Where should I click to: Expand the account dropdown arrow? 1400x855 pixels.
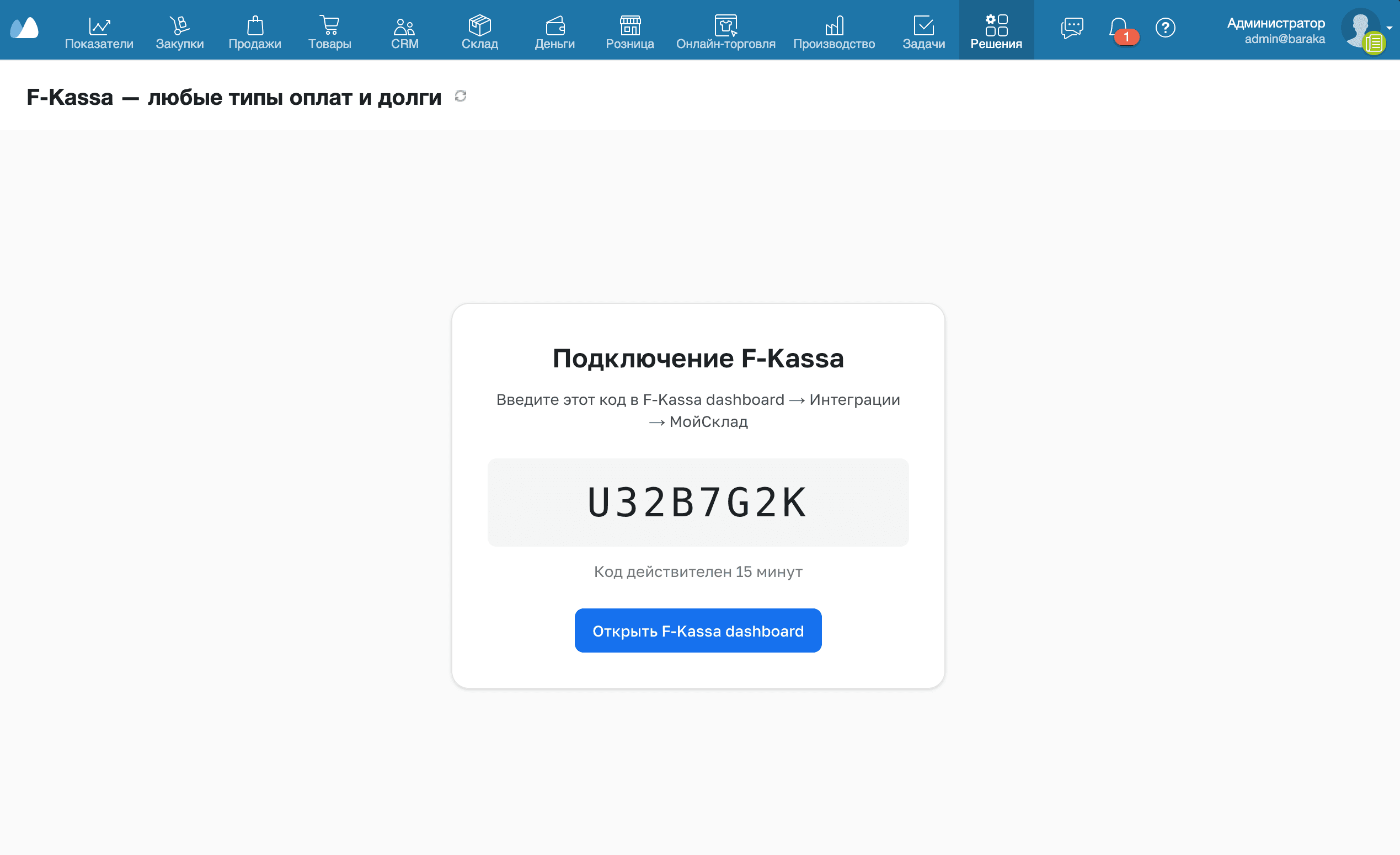click(x=1389, y=28)
